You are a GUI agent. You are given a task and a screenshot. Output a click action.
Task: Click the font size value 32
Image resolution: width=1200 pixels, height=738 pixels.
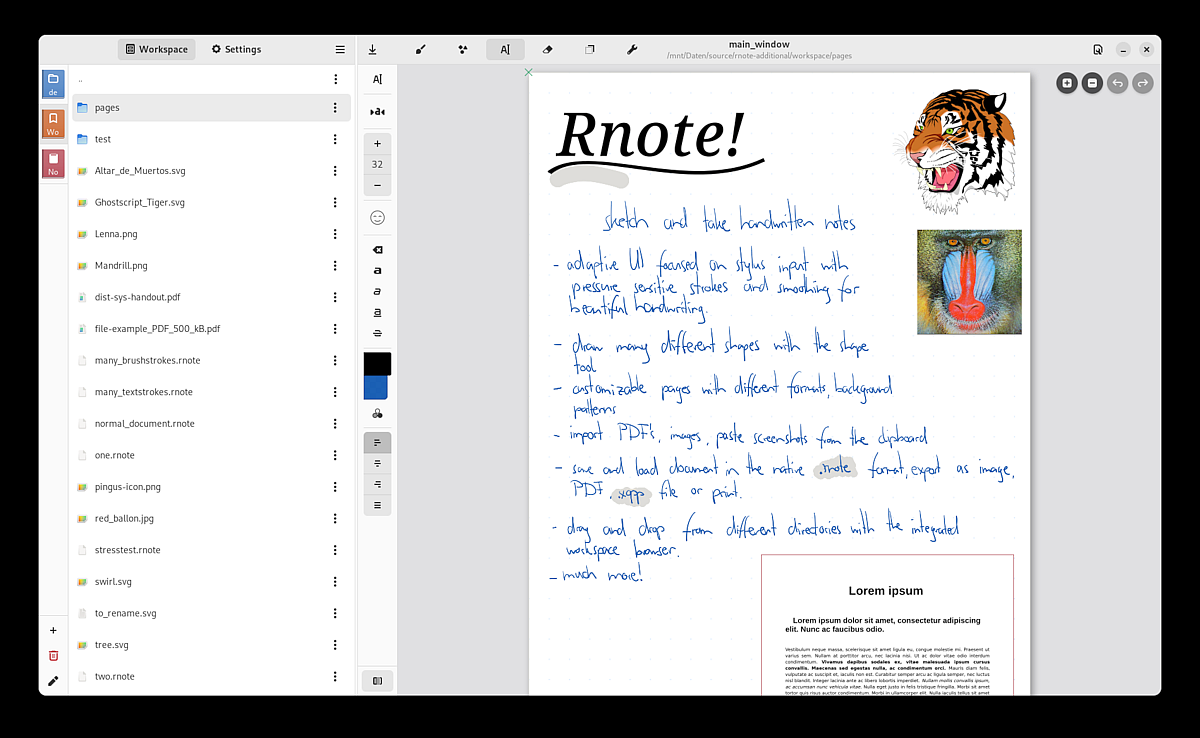click(377, 165)
